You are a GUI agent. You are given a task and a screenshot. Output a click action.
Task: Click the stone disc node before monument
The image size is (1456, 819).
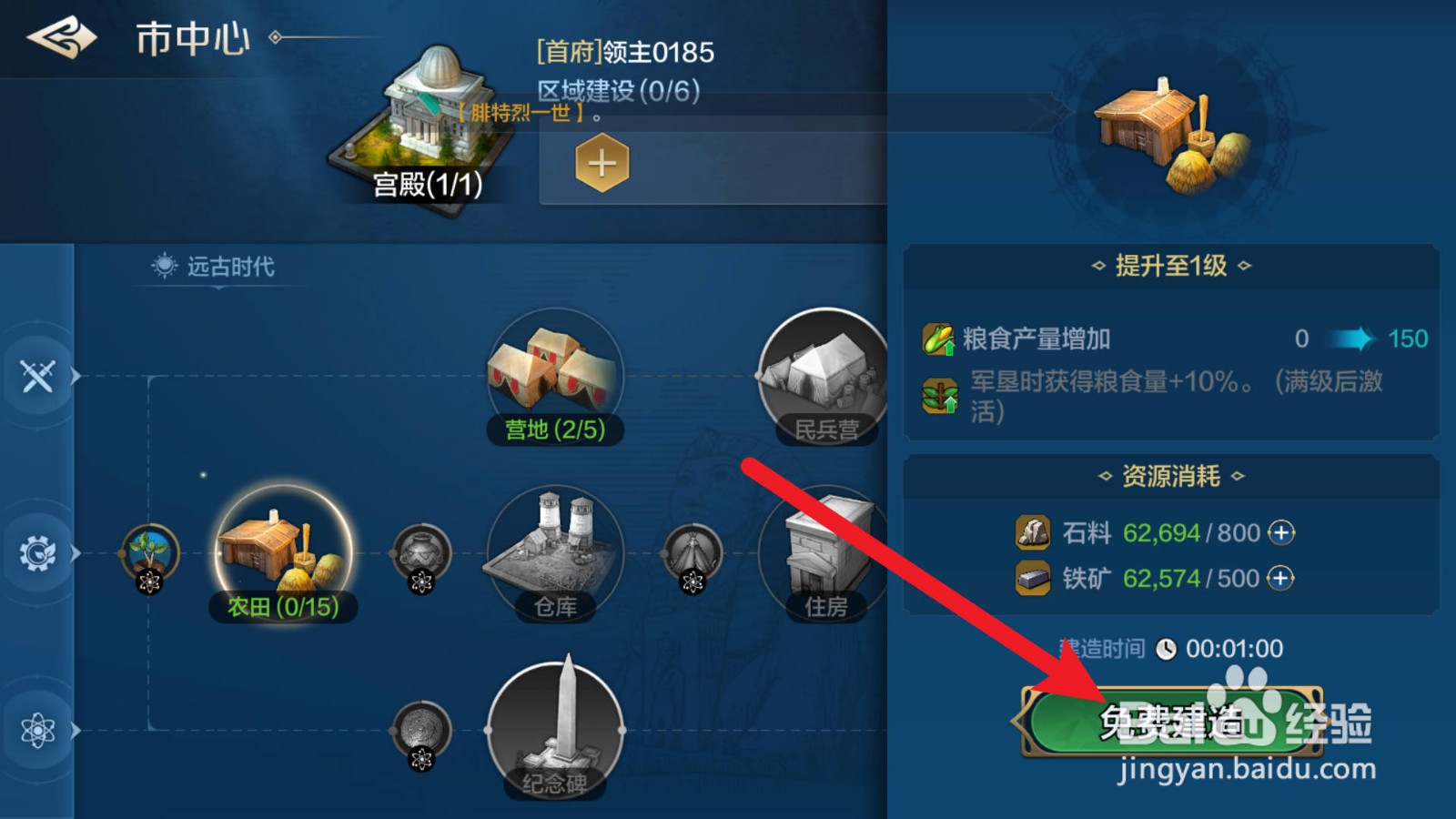click(x=421, y=732)
